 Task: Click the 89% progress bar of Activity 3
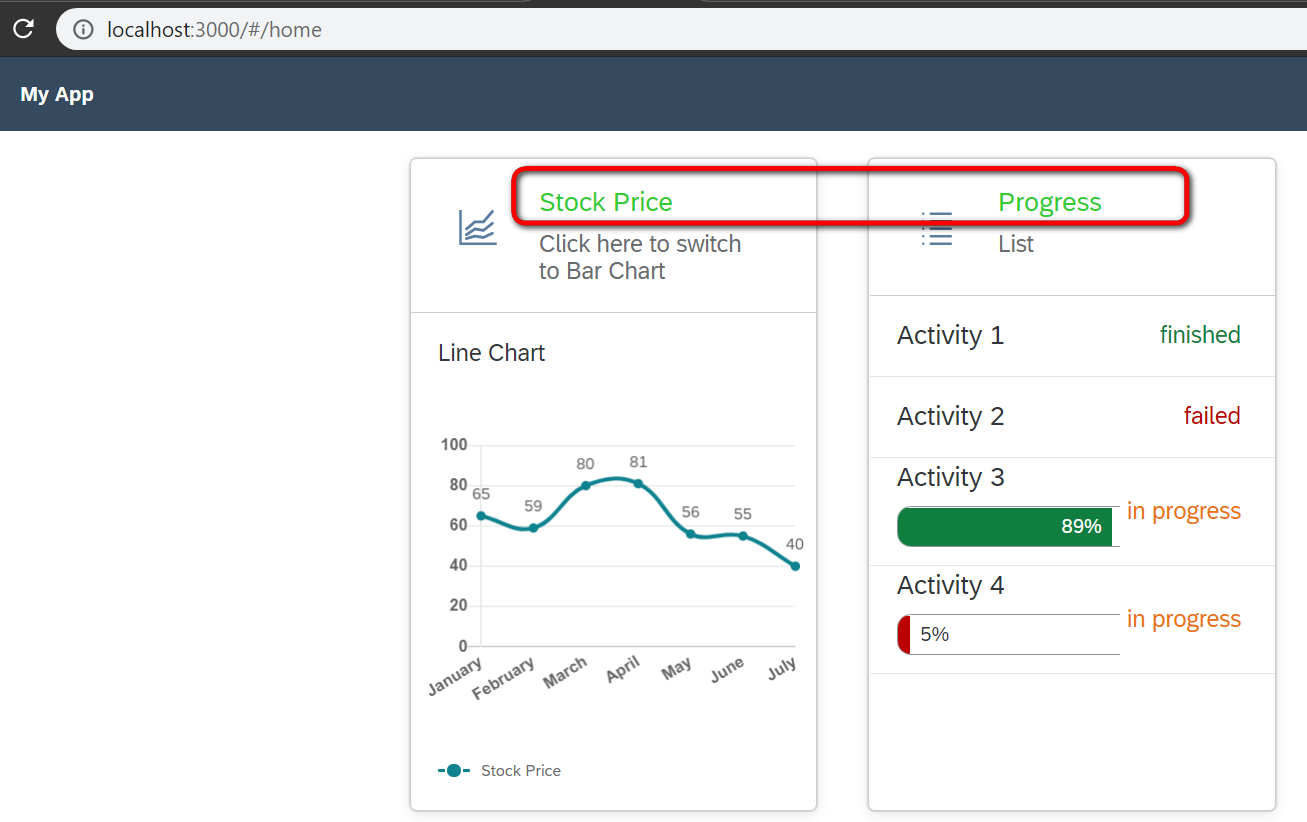pyautogui.click(x=1005, y=526)
